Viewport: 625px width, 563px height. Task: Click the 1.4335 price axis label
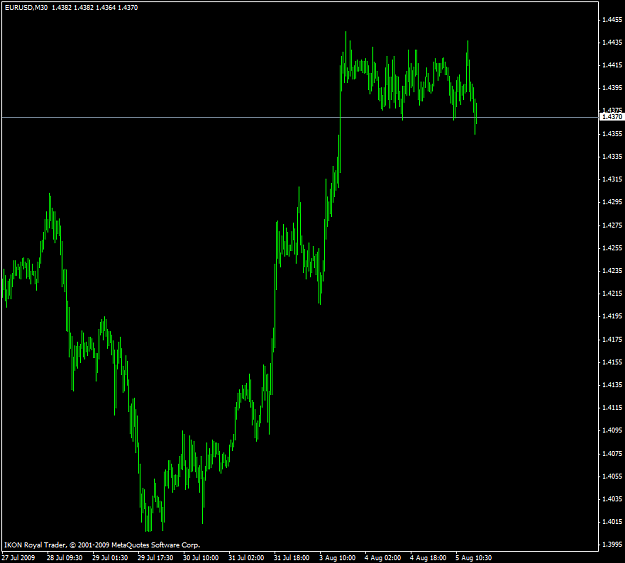pyautogui.click(x=612, y=156)
